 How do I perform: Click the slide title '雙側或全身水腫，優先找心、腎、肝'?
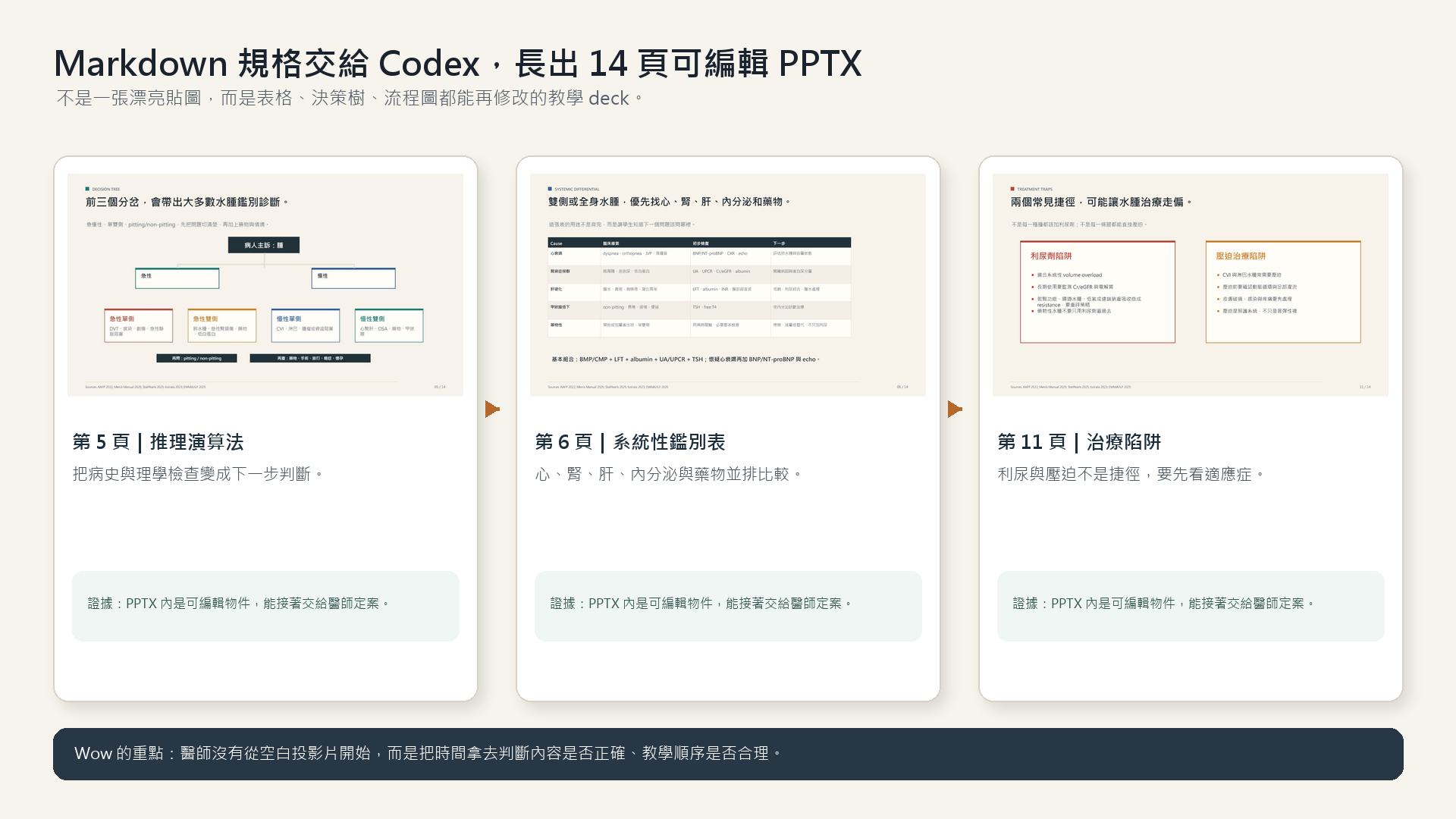[669, 202]
